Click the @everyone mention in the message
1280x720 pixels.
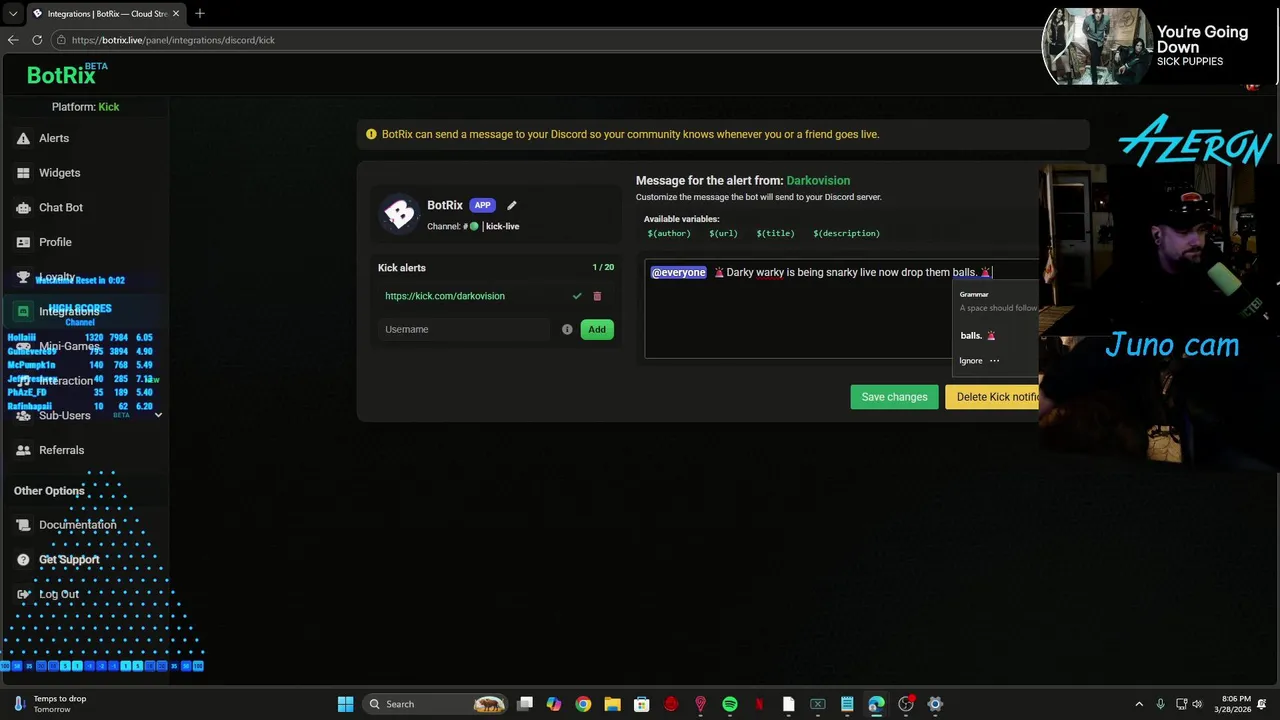[x=678, y=272]
